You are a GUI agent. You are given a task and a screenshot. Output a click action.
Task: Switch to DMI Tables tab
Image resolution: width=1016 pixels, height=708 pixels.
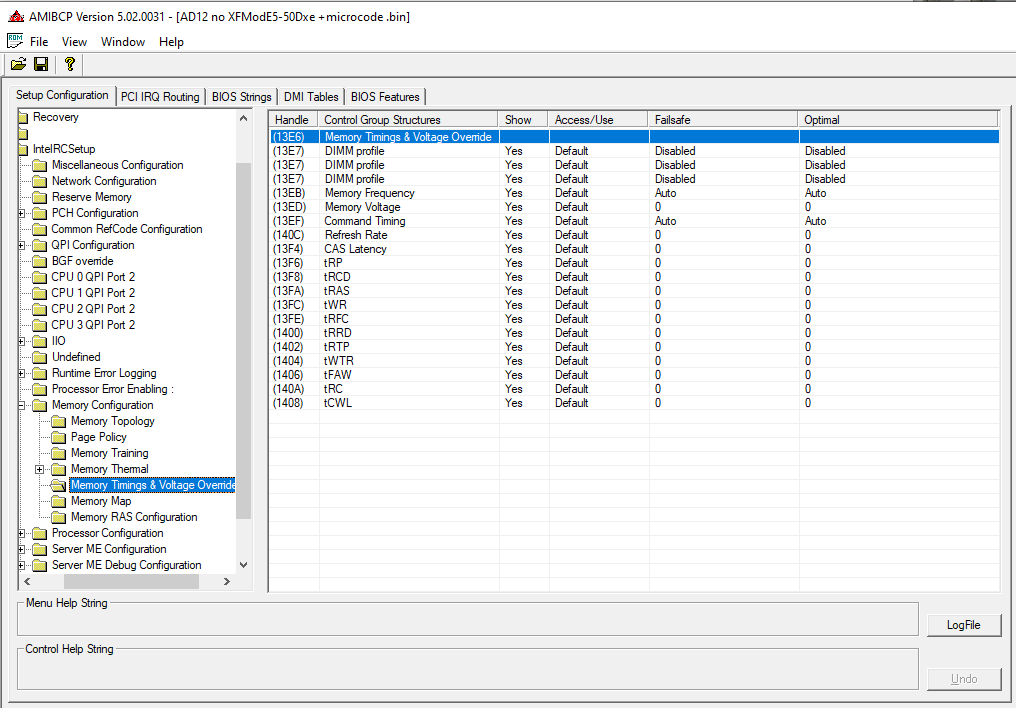pyautogui.click(x=311, y=97)
